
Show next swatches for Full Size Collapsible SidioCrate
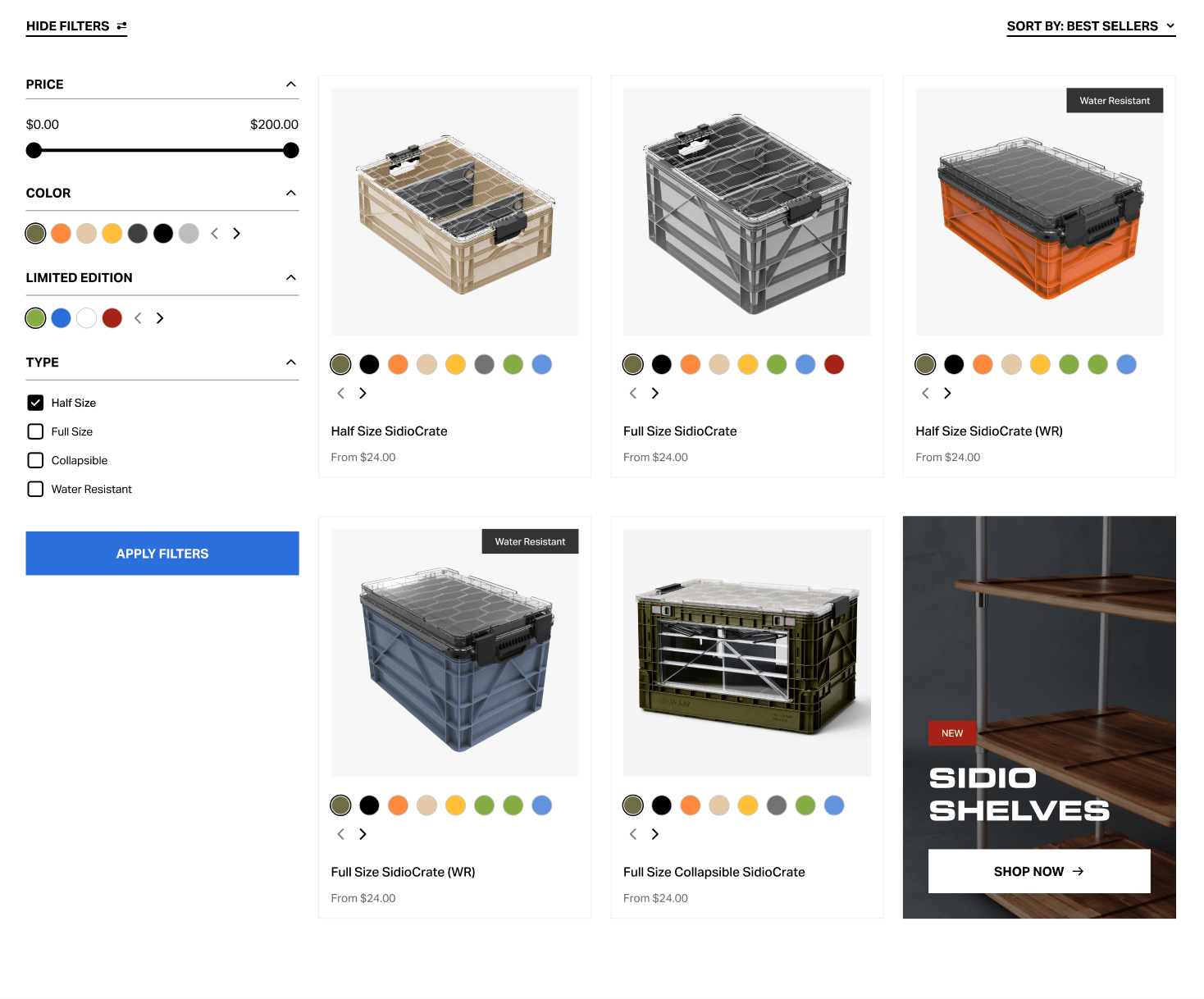coord(655,834)
